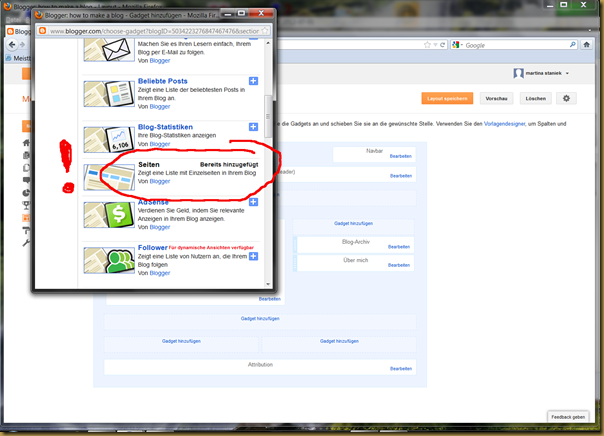
Task: Click the full-width Gadget hinzufügen link
Action: [260, 319]
